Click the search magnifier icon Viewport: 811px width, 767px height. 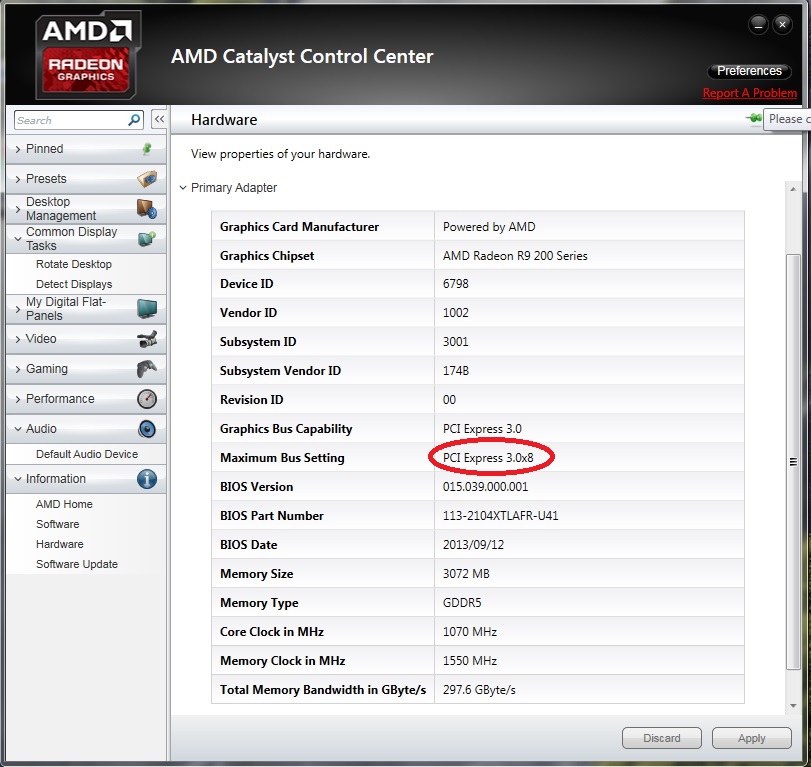[134, 120]
